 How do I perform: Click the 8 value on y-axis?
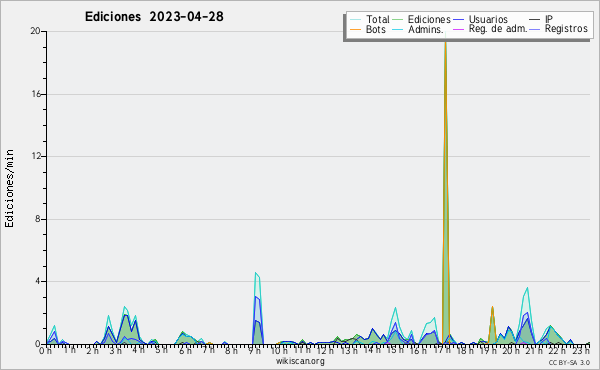click(x=38, y=219)
